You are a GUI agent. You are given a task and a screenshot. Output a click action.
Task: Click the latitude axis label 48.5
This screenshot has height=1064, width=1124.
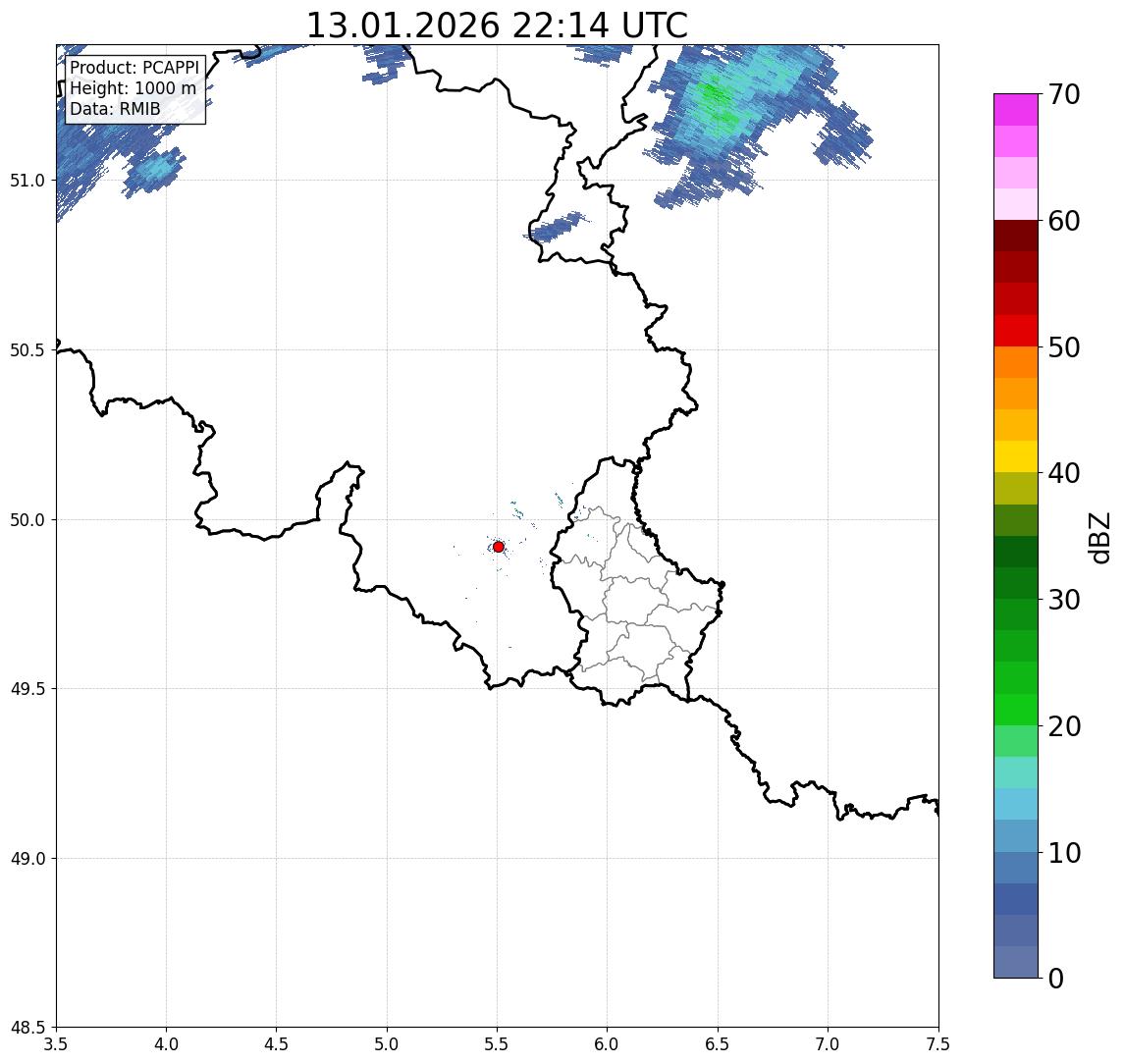(27, 1028)
